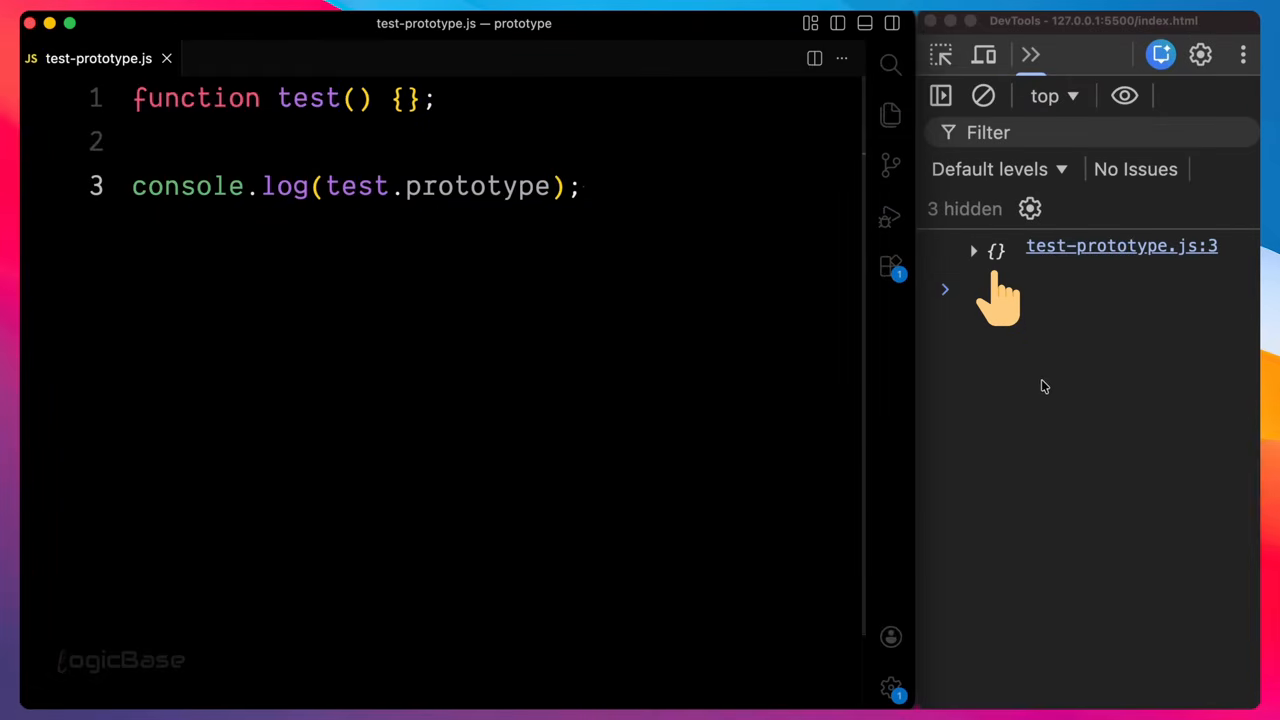This screenshot has height=720, width=1280.
Task: Open the 'top' JavaScript context dropdown
Action: [x=1054, y=96]
